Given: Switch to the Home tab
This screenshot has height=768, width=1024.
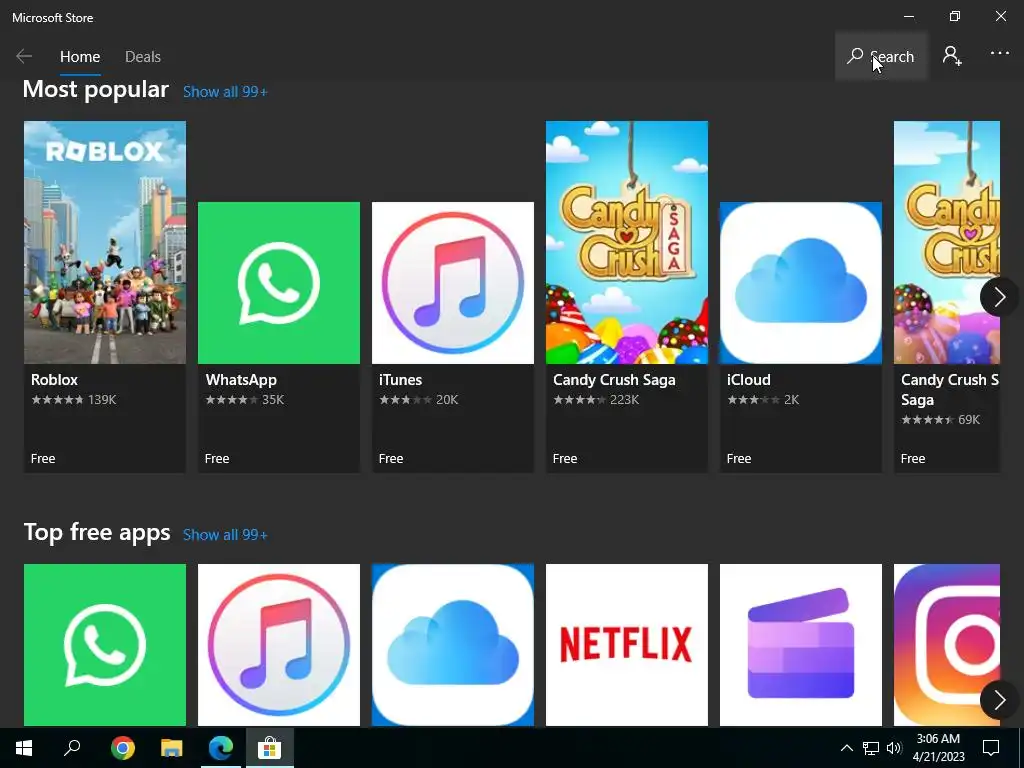Looking at the screenshot, I should (x=80, y=57).
